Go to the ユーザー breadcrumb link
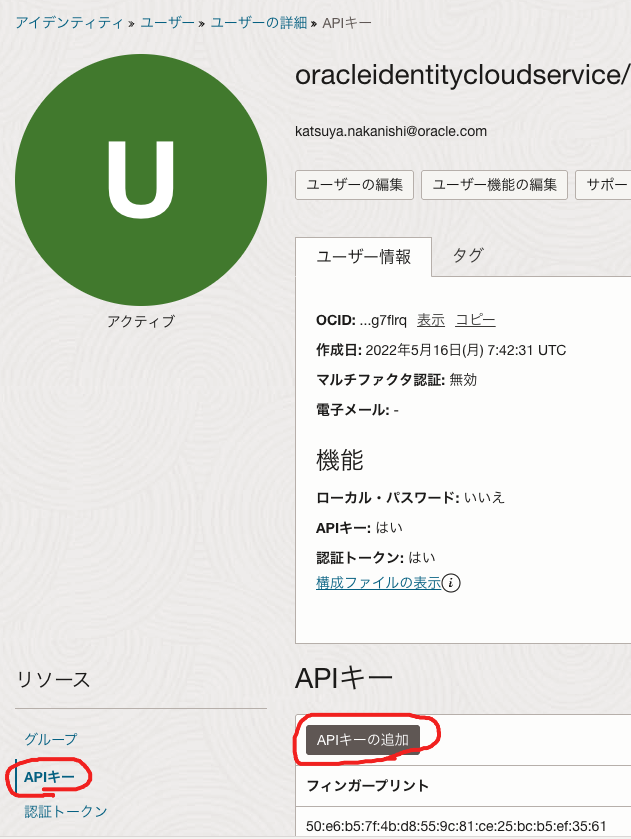This screenshot has width=631, height=839. (167, 23)
